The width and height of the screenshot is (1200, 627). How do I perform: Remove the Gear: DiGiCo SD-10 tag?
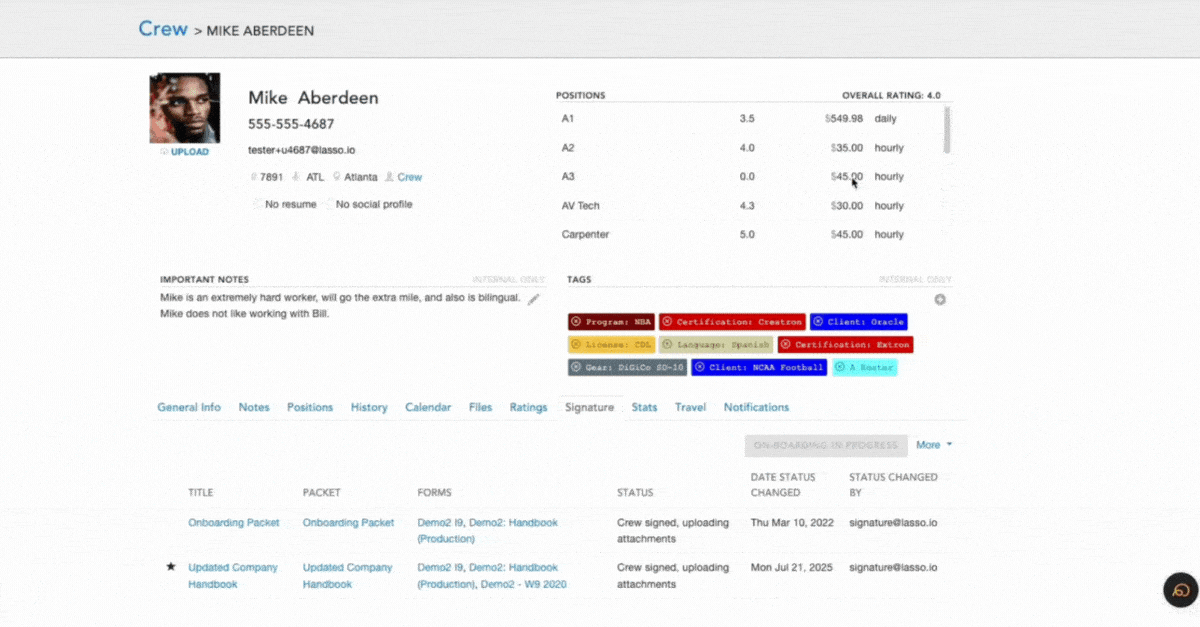tap(576, 367)
